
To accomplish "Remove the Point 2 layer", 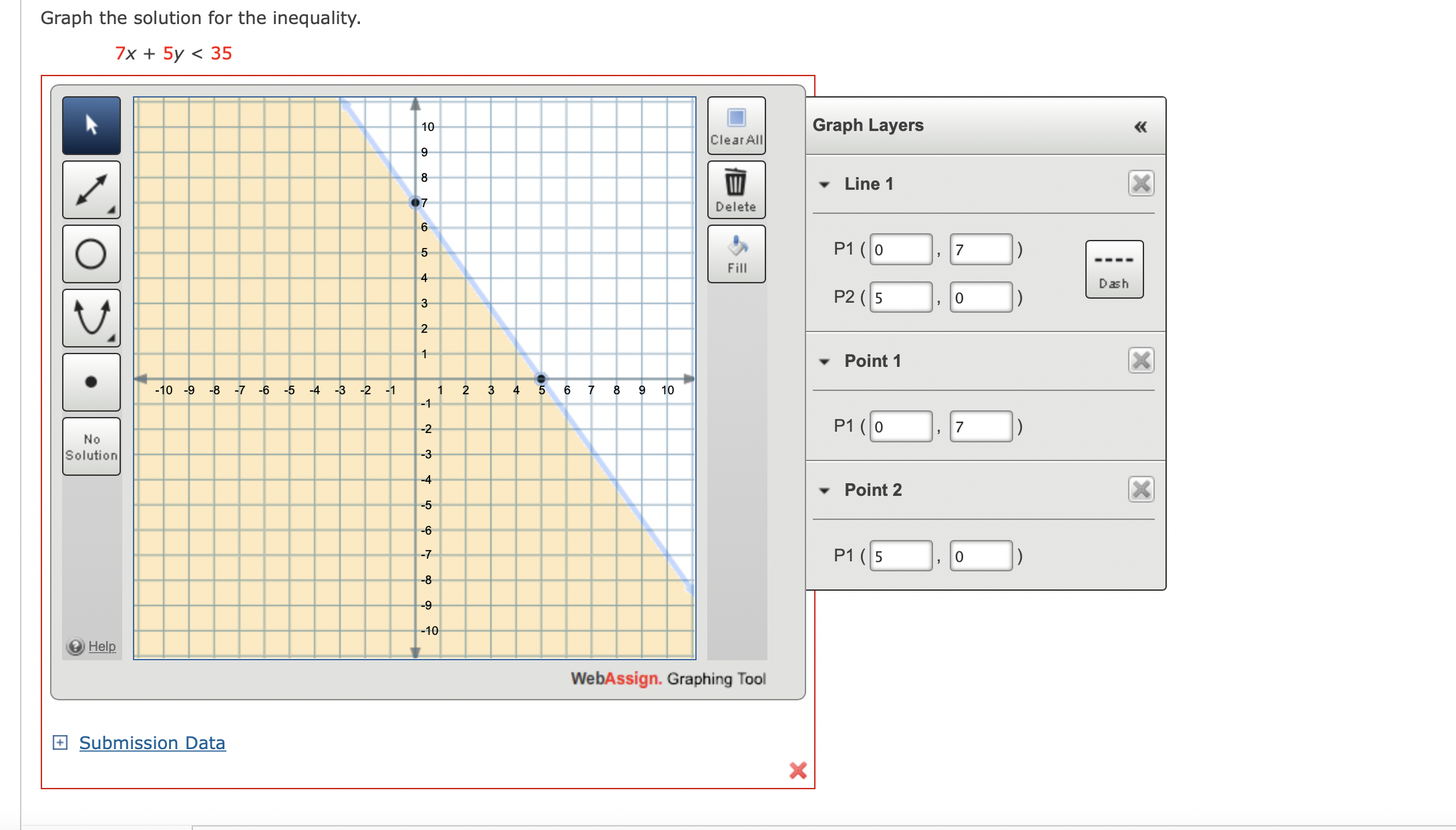I will pyautogui.click(x=1141, y=490).
